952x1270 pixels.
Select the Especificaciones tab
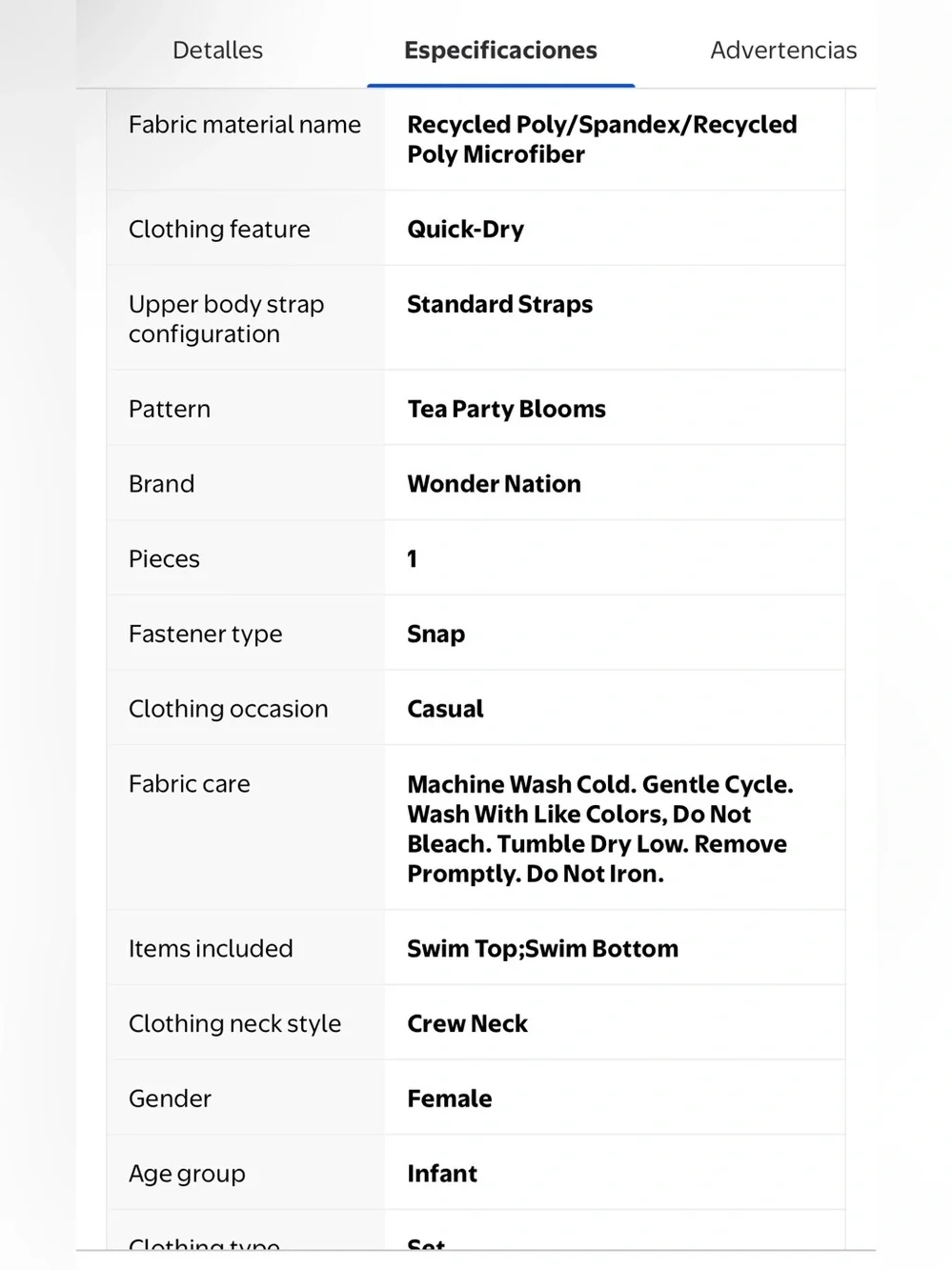(500, 50)
